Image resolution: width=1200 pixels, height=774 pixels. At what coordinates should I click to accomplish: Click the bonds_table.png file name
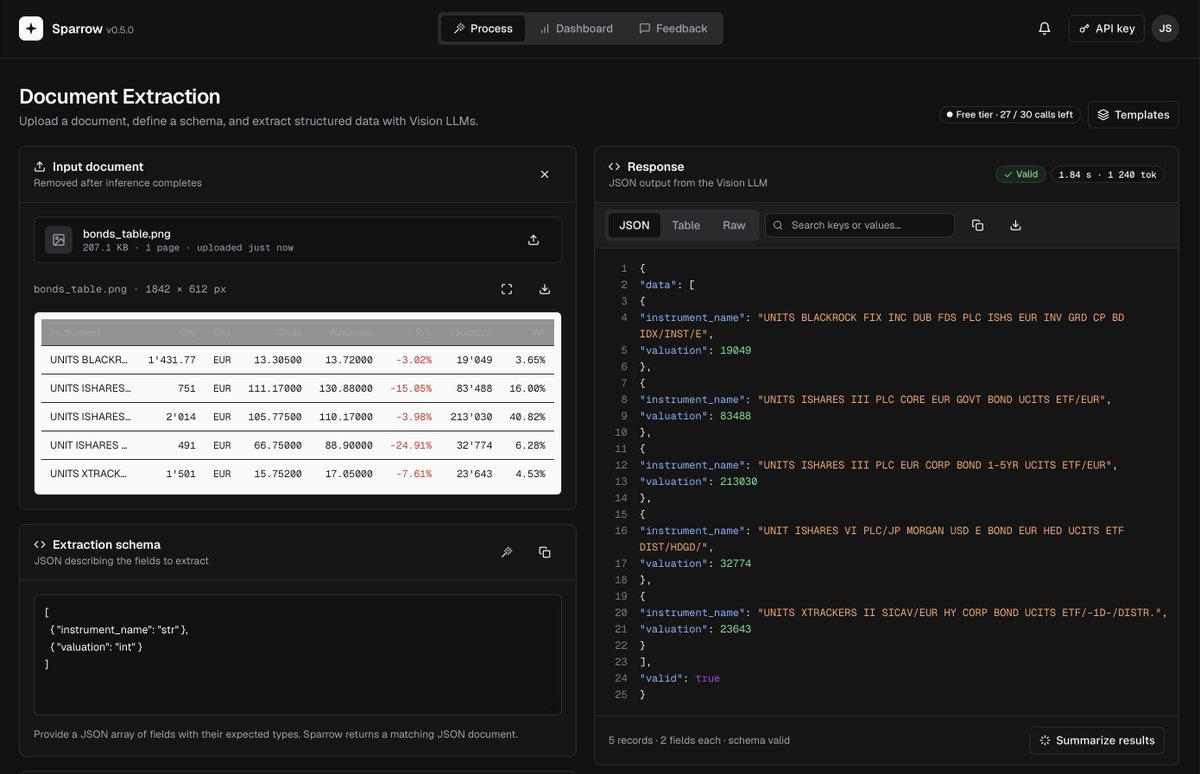click(127, 233)
